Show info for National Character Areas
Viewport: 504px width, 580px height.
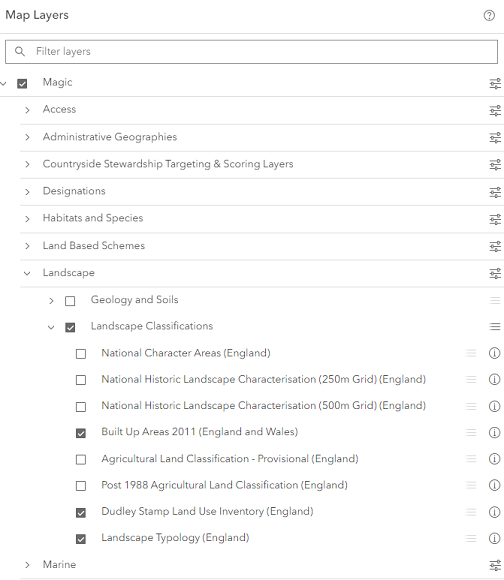(494, 353)
